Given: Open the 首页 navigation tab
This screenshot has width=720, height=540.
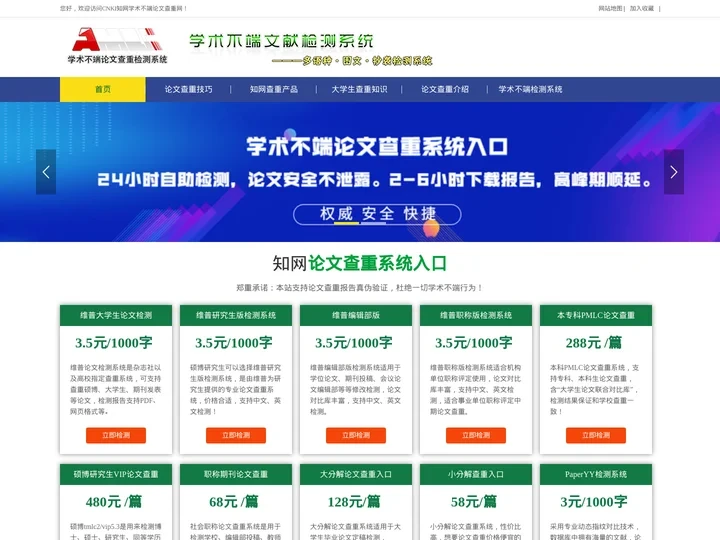Looking at the screenshot, I should pyautogui.click(x=103, y=89).
